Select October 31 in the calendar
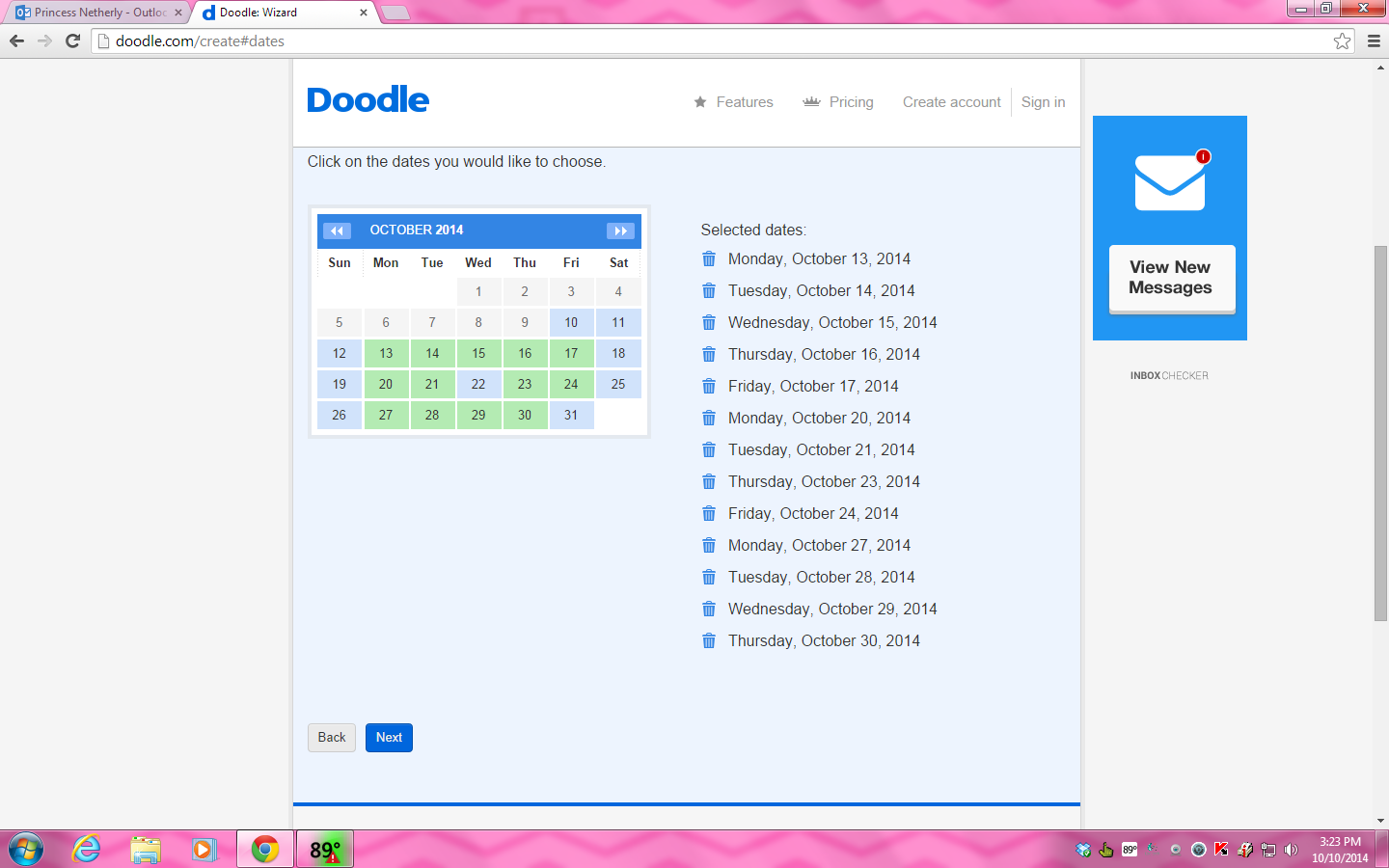Screen dimensions: 1389x868 click(571, 415)
